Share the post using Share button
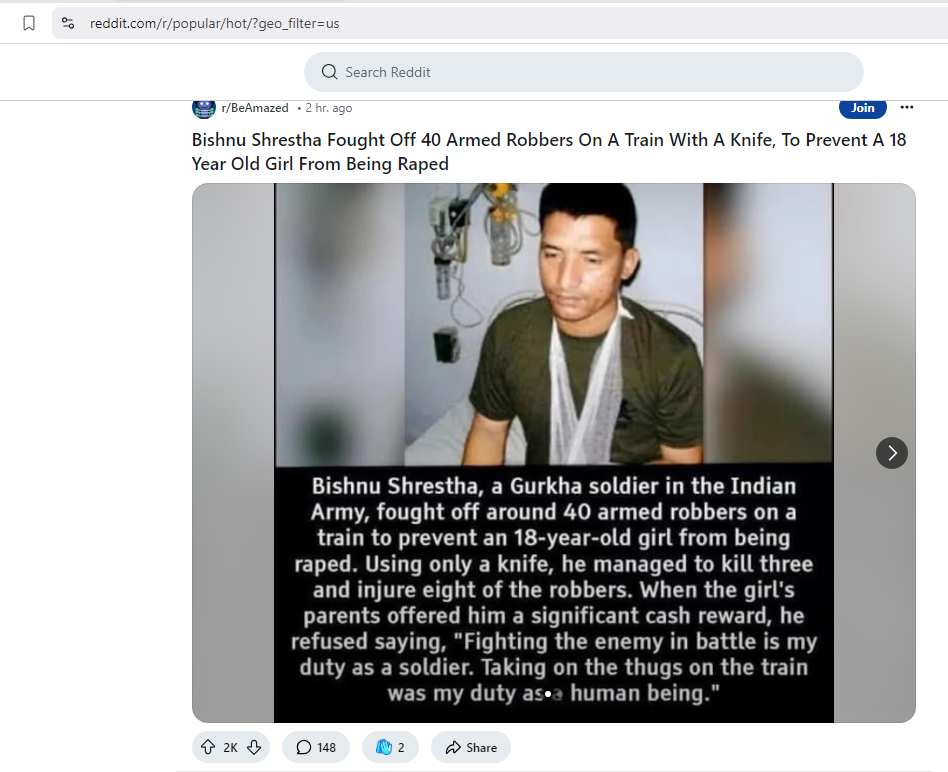Image resolution: width=948 pixels, height=772 pixels. (x=471, y=747)
